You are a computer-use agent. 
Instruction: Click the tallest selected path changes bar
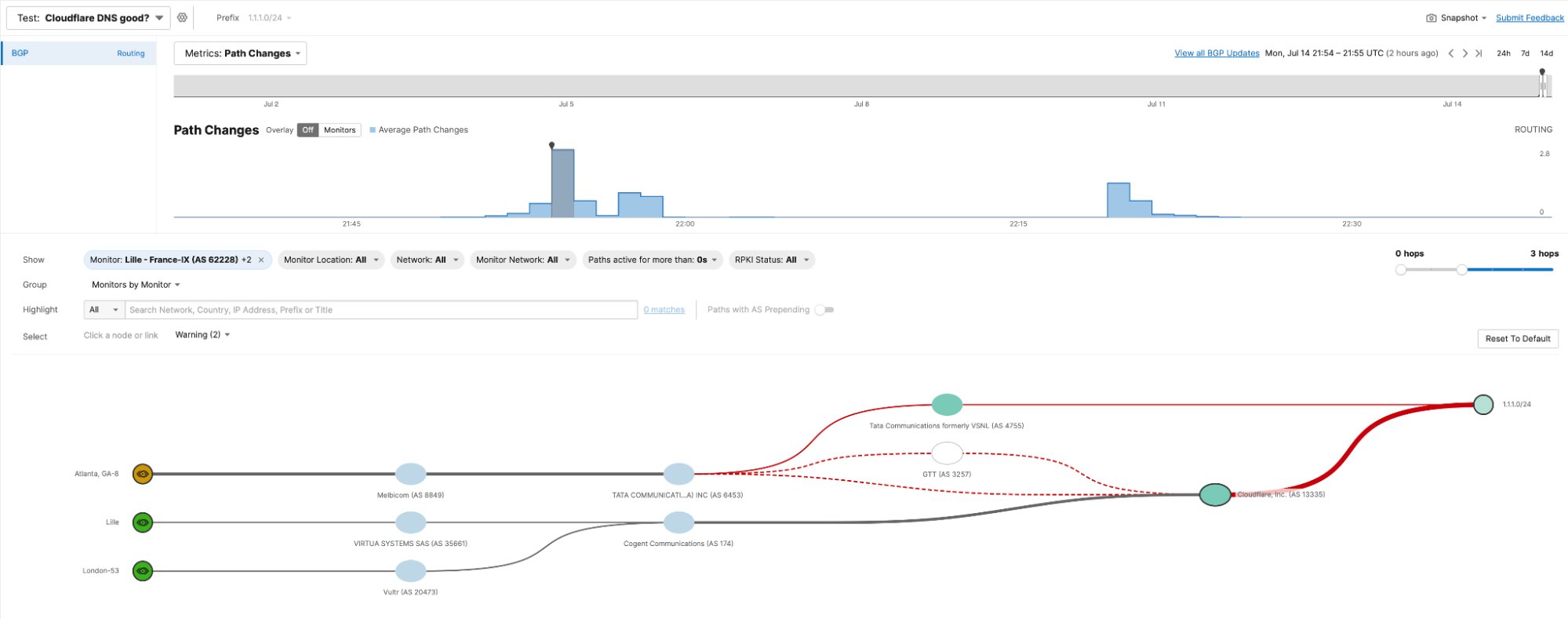562,183
